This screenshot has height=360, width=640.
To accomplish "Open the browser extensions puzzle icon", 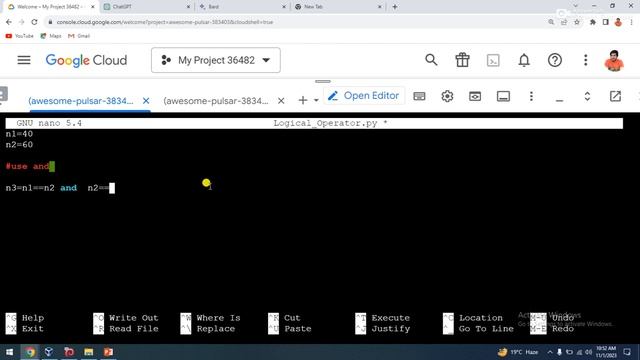I will (x=593, y=22).
